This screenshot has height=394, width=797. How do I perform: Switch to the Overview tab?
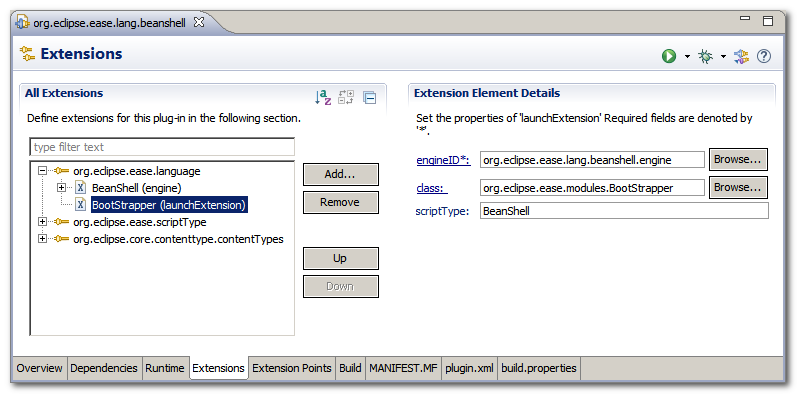pyautogui.click(x=40, y=368)
